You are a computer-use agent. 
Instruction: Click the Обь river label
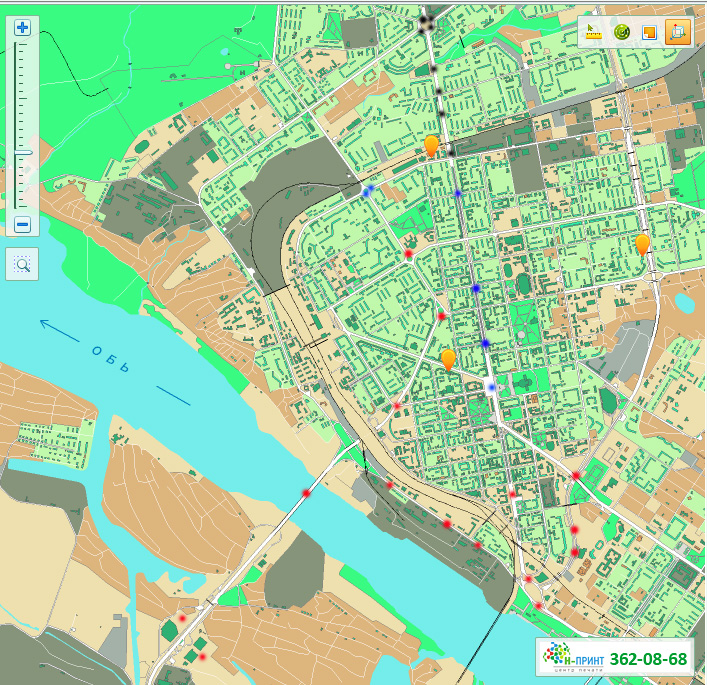109,359
